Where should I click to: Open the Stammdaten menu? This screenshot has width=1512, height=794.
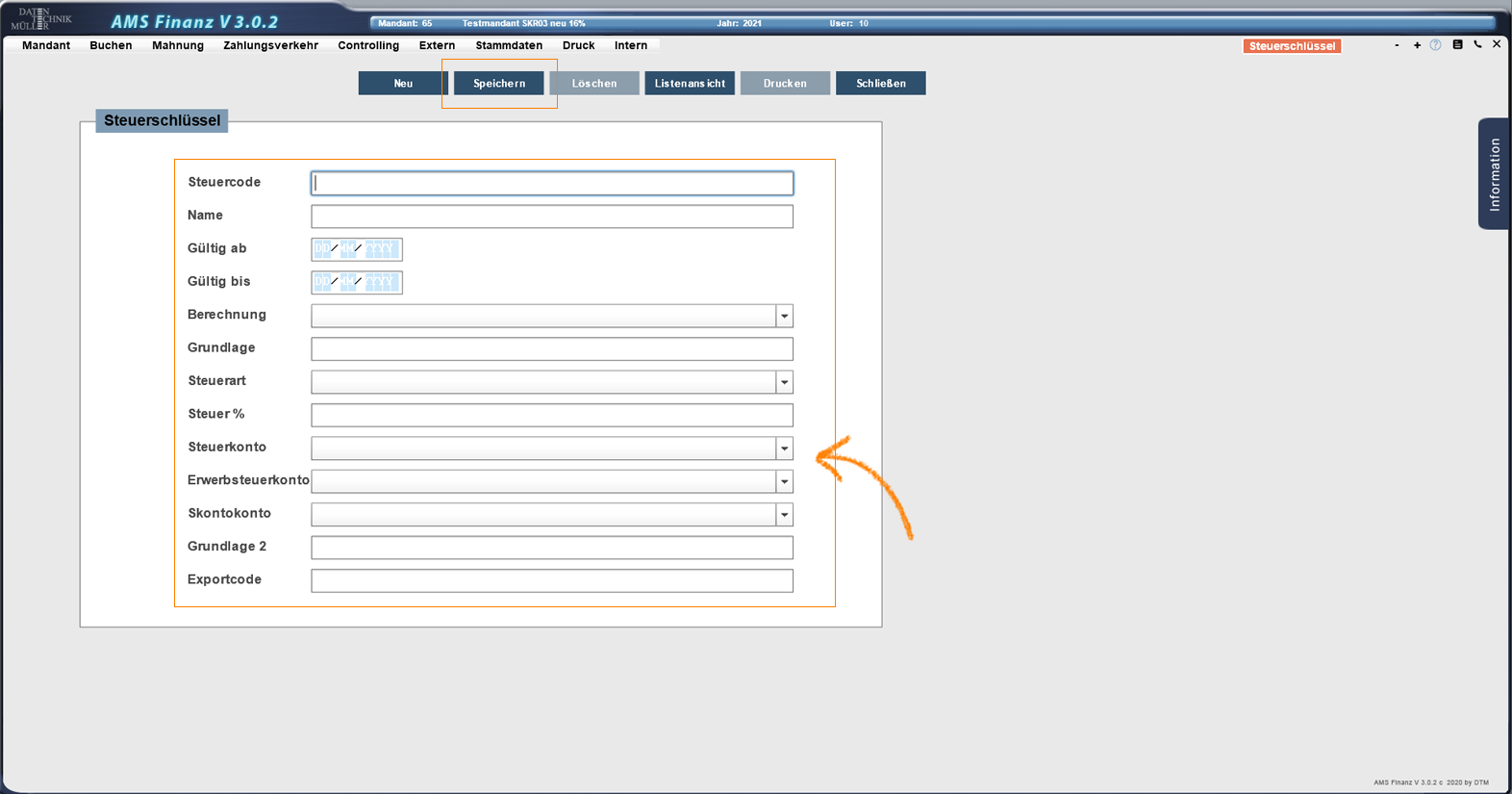pos(508,45)
